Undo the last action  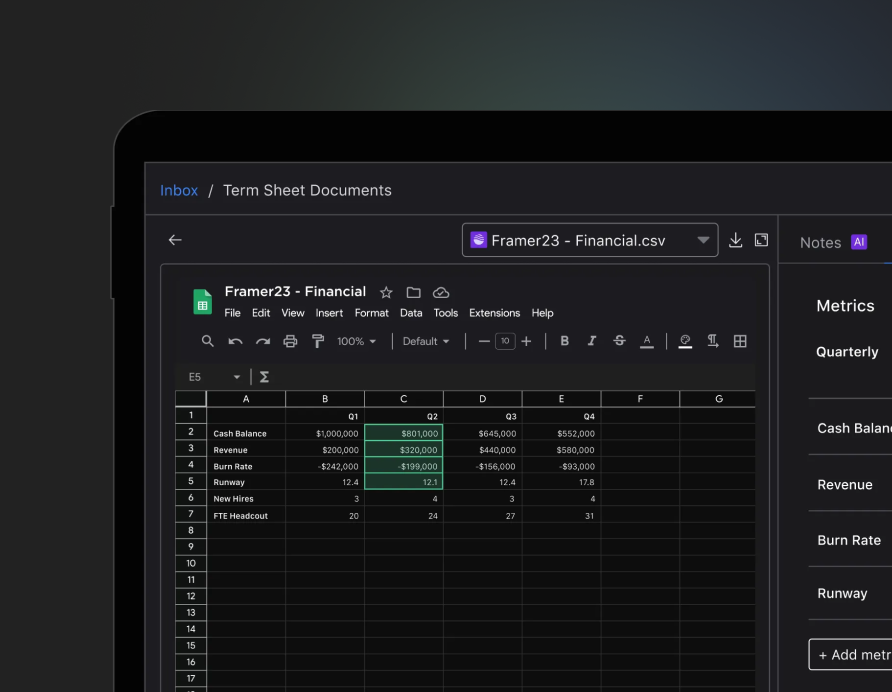(x=235, y=341)
